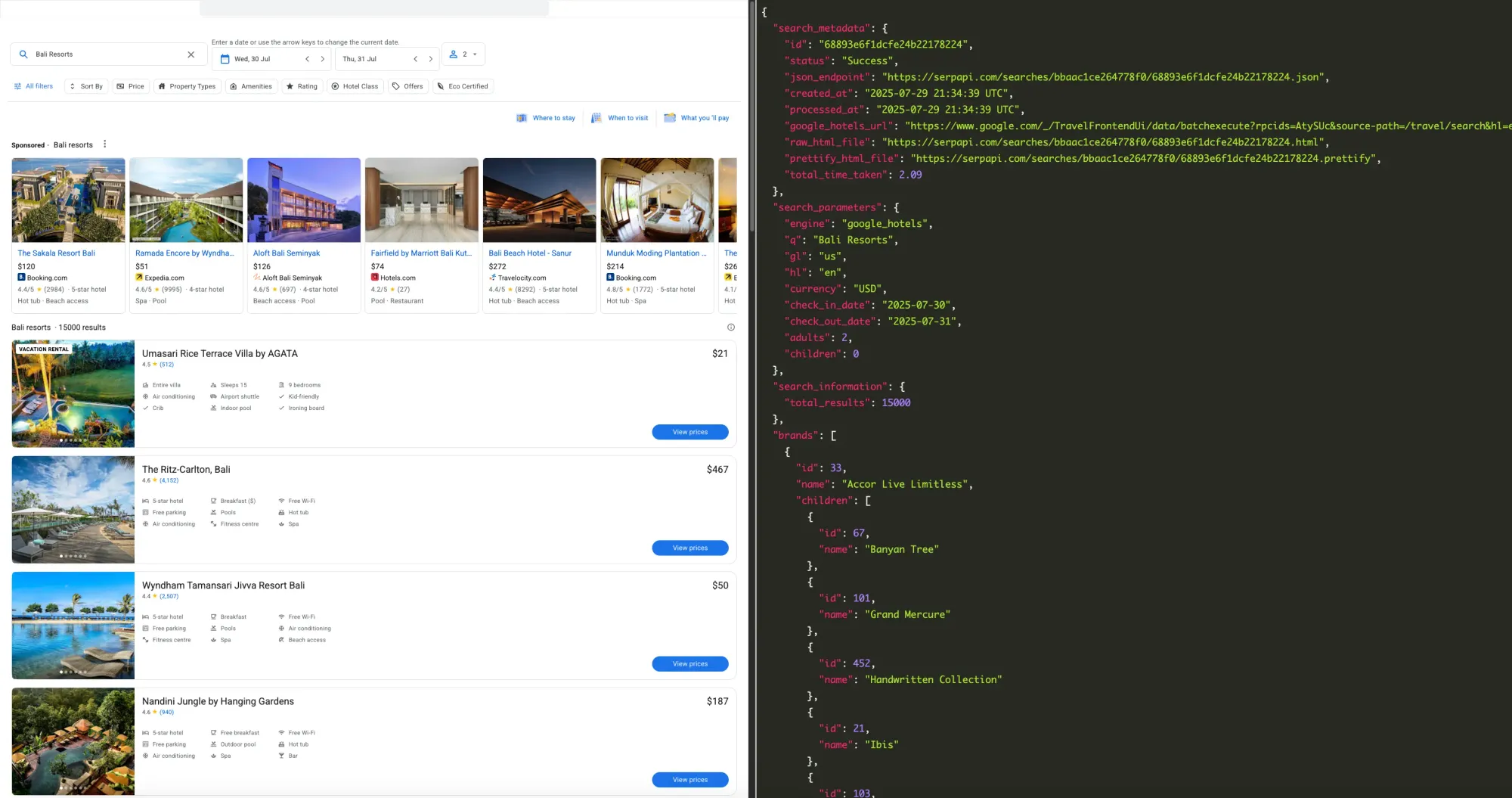Open the Price filter

131,86
